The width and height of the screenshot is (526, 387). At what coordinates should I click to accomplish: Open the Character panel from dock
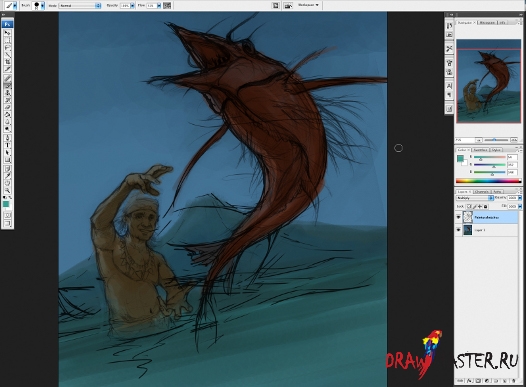pyautogui.click(x=450, y=86)
